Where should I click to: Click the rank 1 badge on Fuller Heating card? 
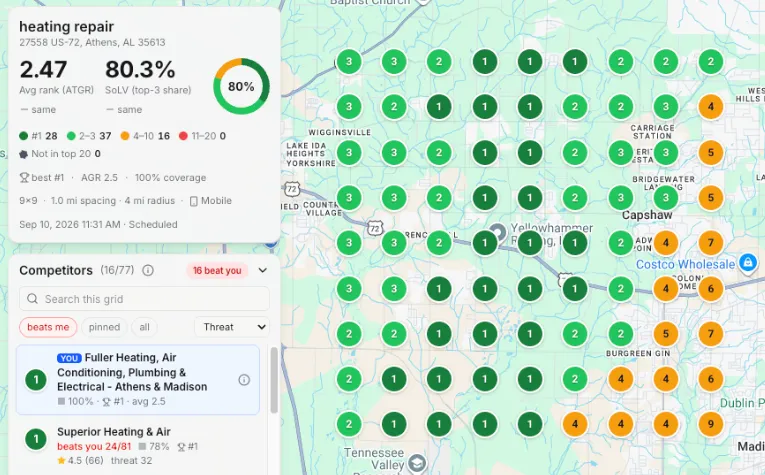[x=36, y=380]
